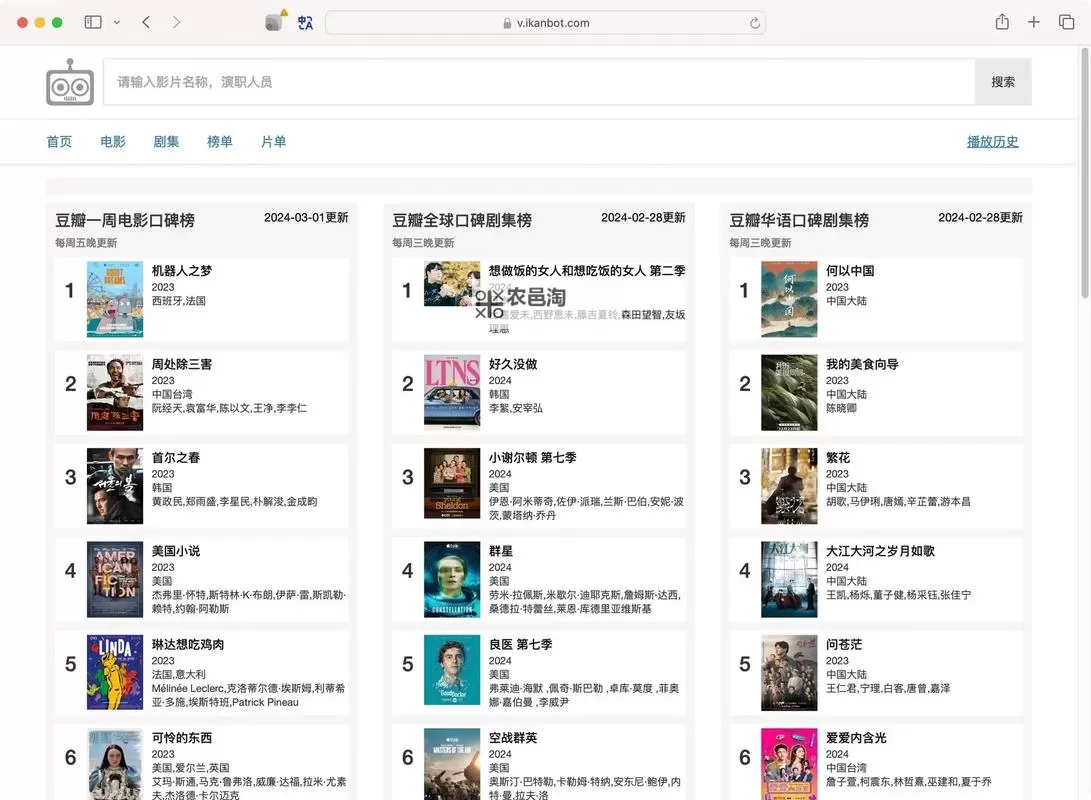Viewport: 1091px width, 800px height.
Task: Select the 剧集 navigation tab
Action: click(166, 141)
